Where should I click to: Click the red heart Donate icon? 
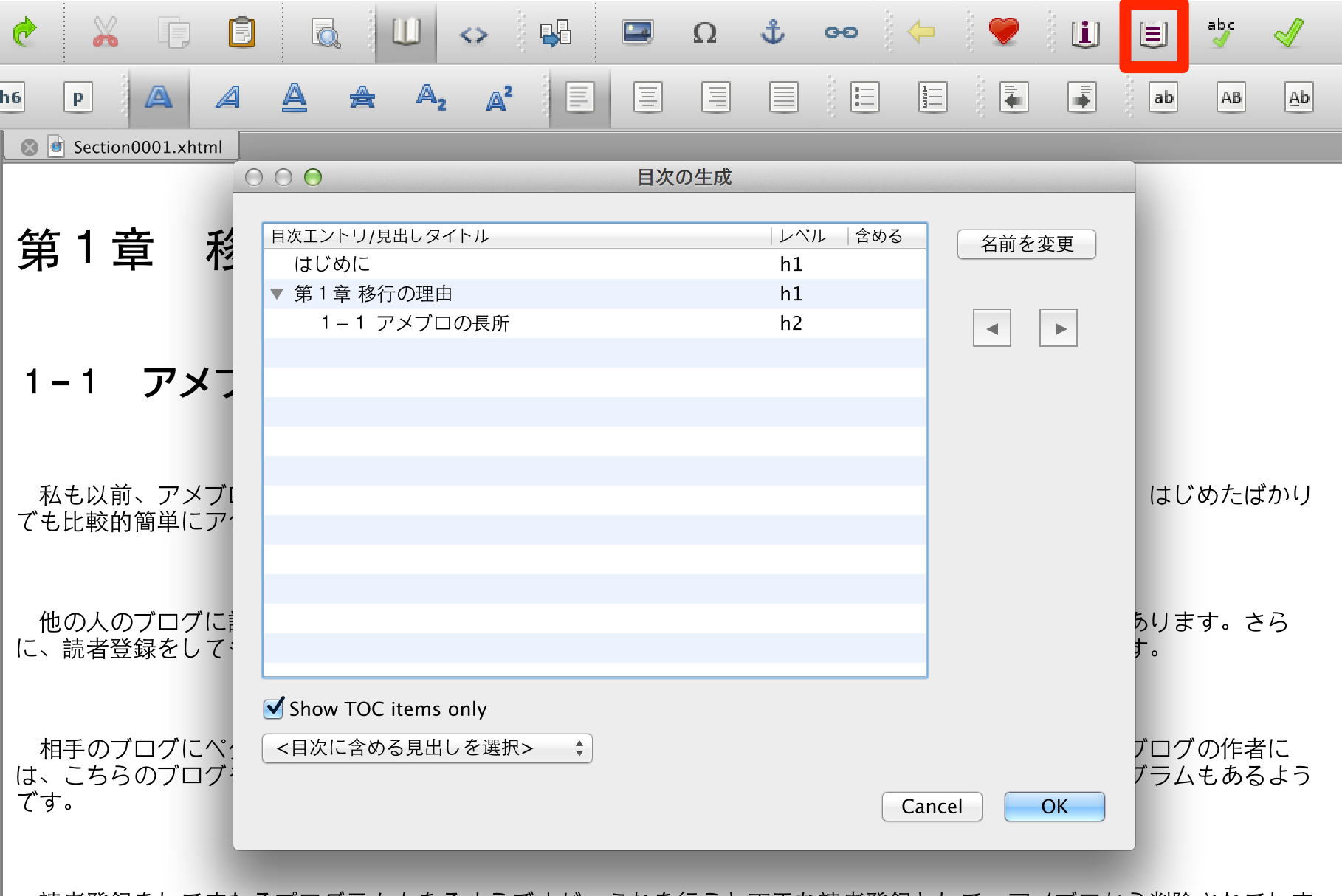pyautogui.click(x=1003, y=32)
